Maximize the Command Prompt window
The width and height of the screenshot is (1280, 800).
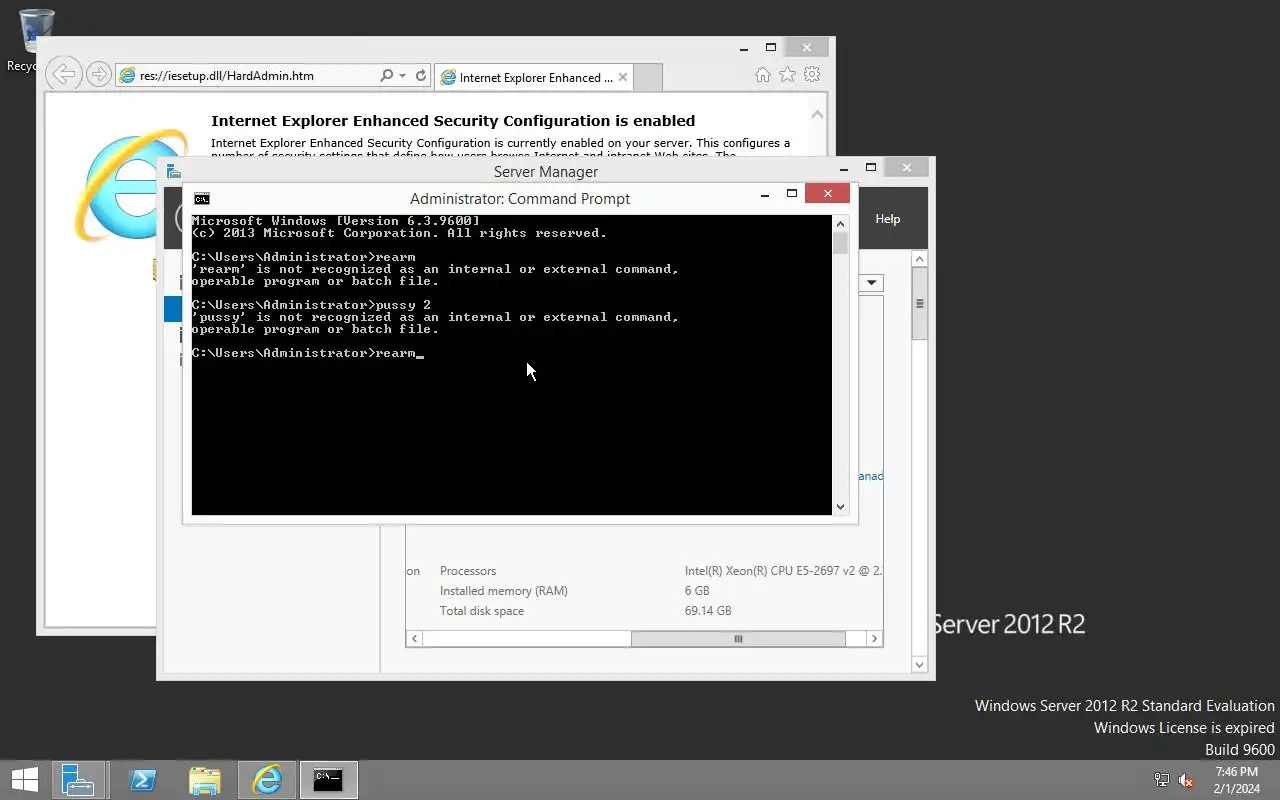[x=792, y=194]
